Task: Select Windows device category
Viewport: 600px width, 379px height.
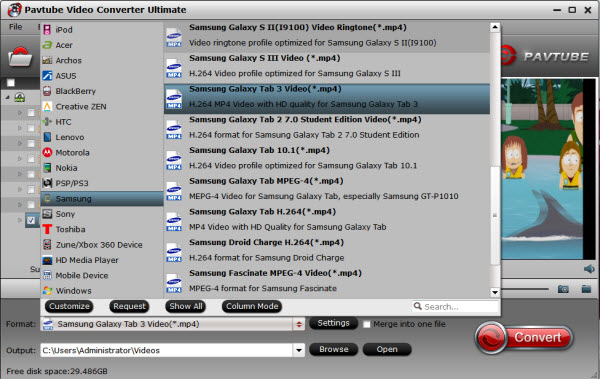Action: (x=102, y=290)
